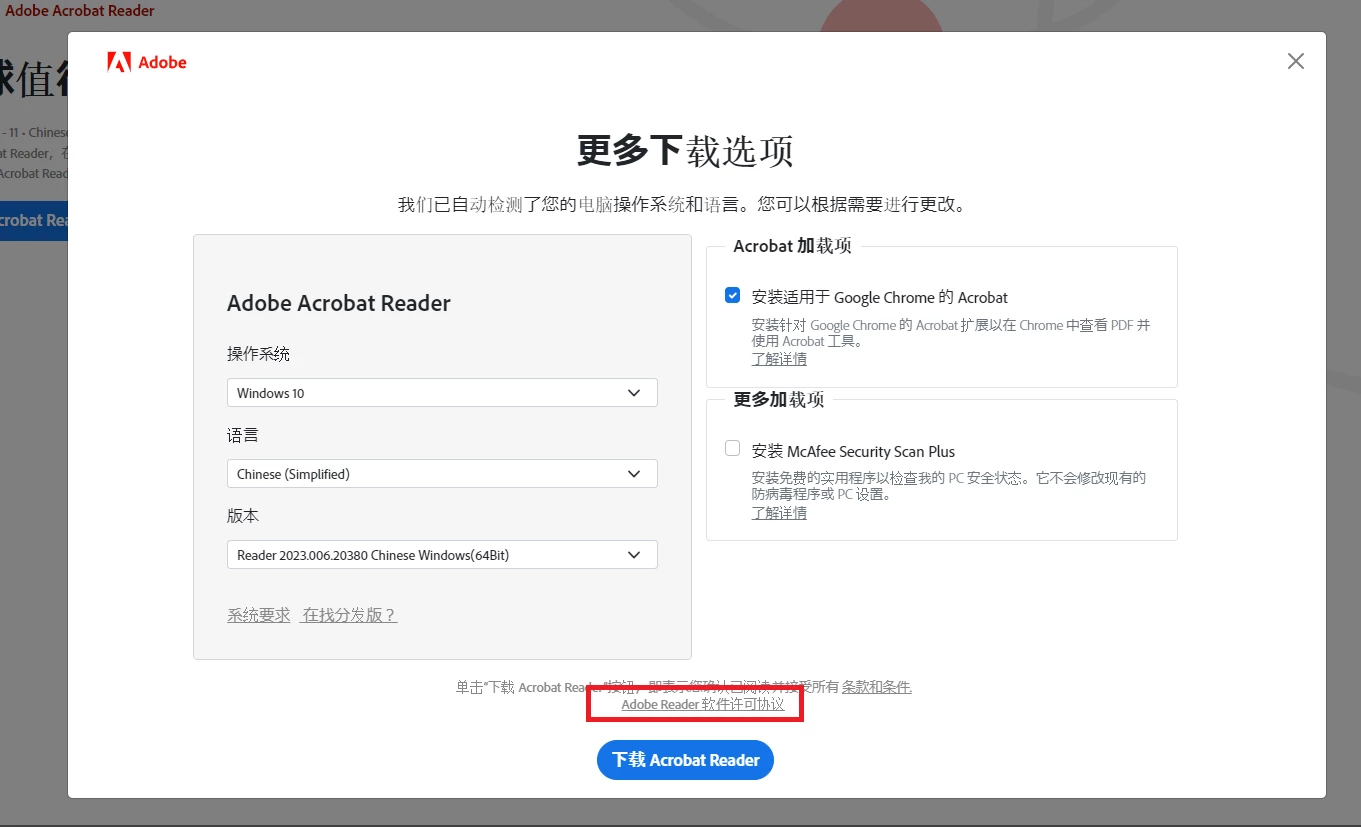The width and height of the screenshot is (1361, 827).
Task: Click 安装适用于 Google Chrome 的 Acrobat label
Action: pos(880,297)
